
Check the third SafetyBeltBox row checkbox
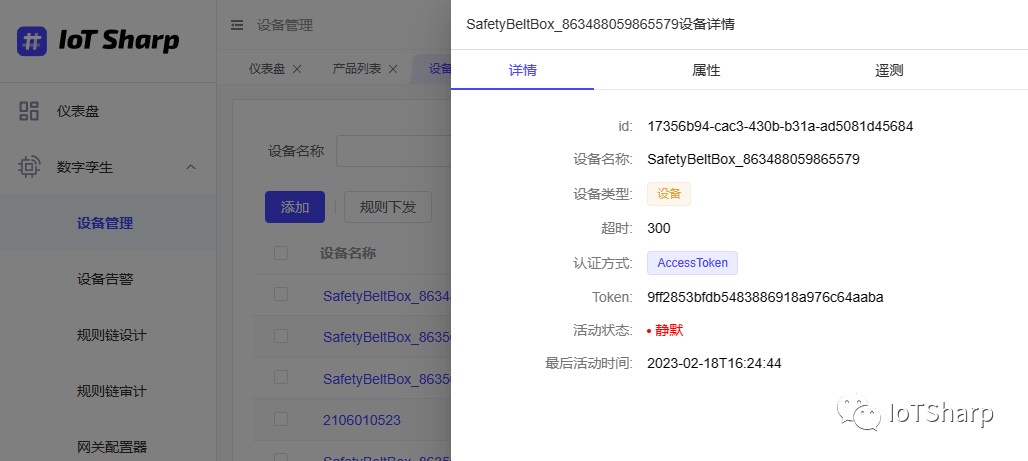(x=281, y=377)
